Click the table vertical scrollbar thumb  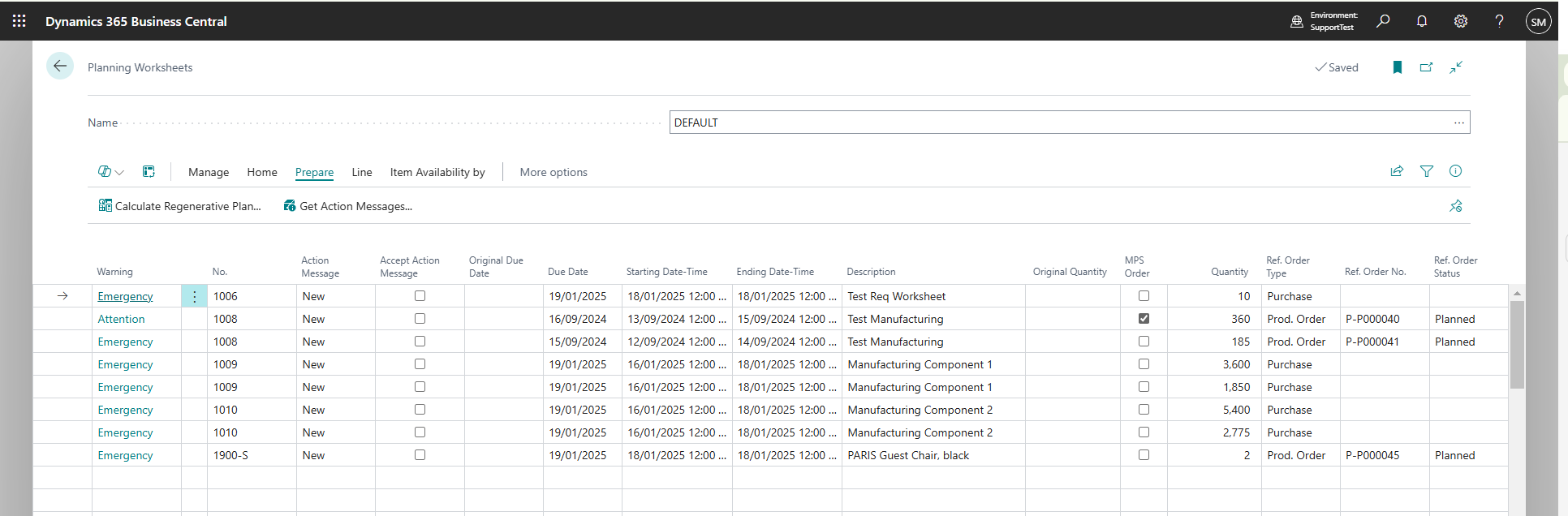[x=1517, y=345]
